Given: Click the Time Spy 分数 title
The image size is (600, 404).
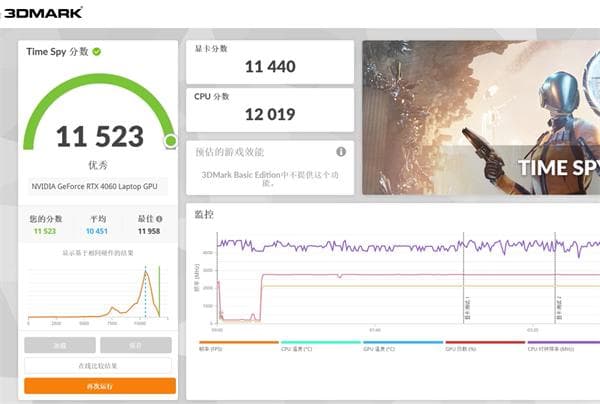Looking at the screenshot, I should click(57, 52).
